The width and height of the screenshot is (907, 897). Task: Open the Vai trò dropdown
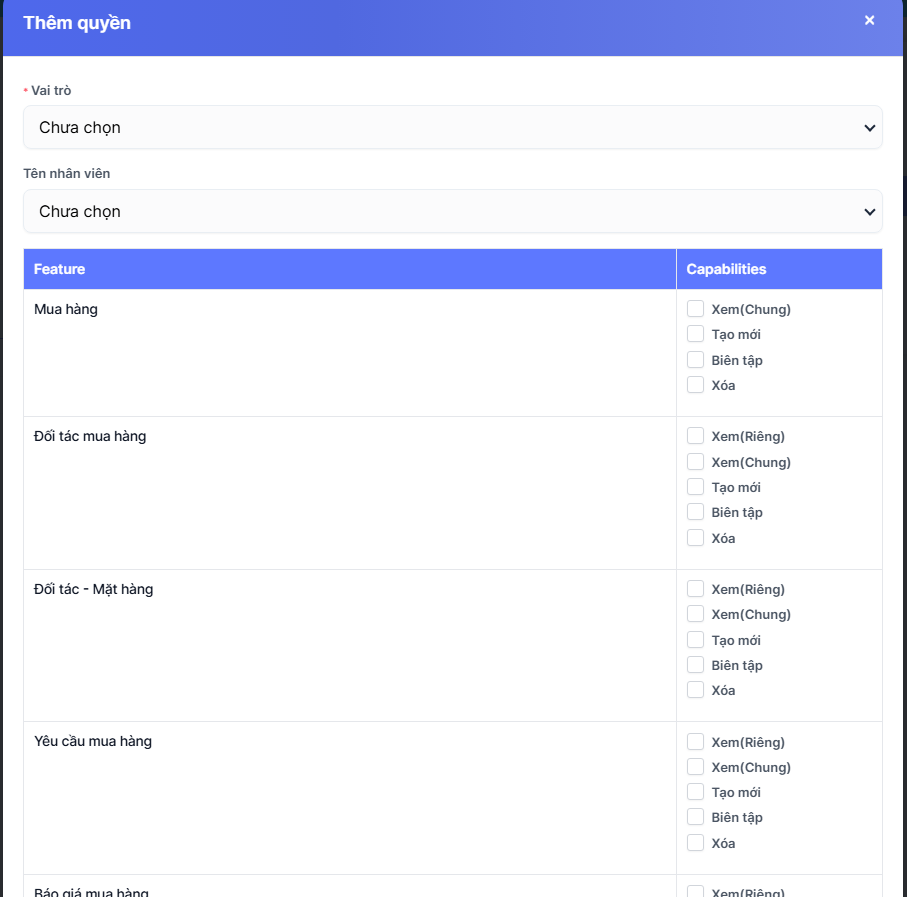452,128
